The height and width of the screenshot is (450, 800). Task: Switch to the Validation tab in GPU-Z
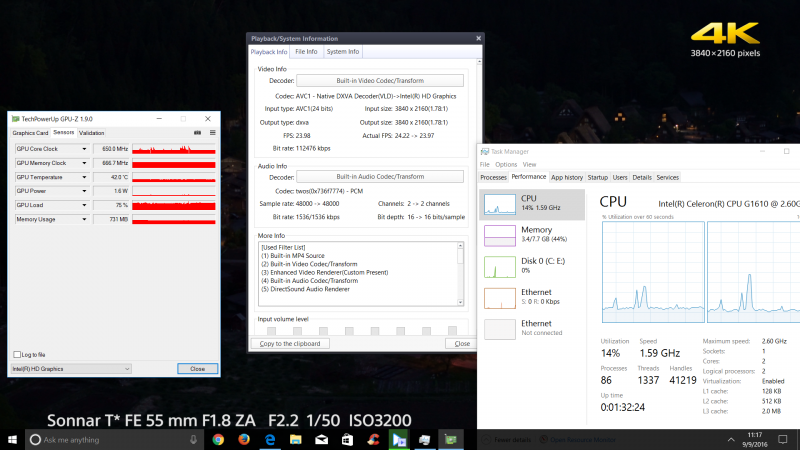(92, 133)
